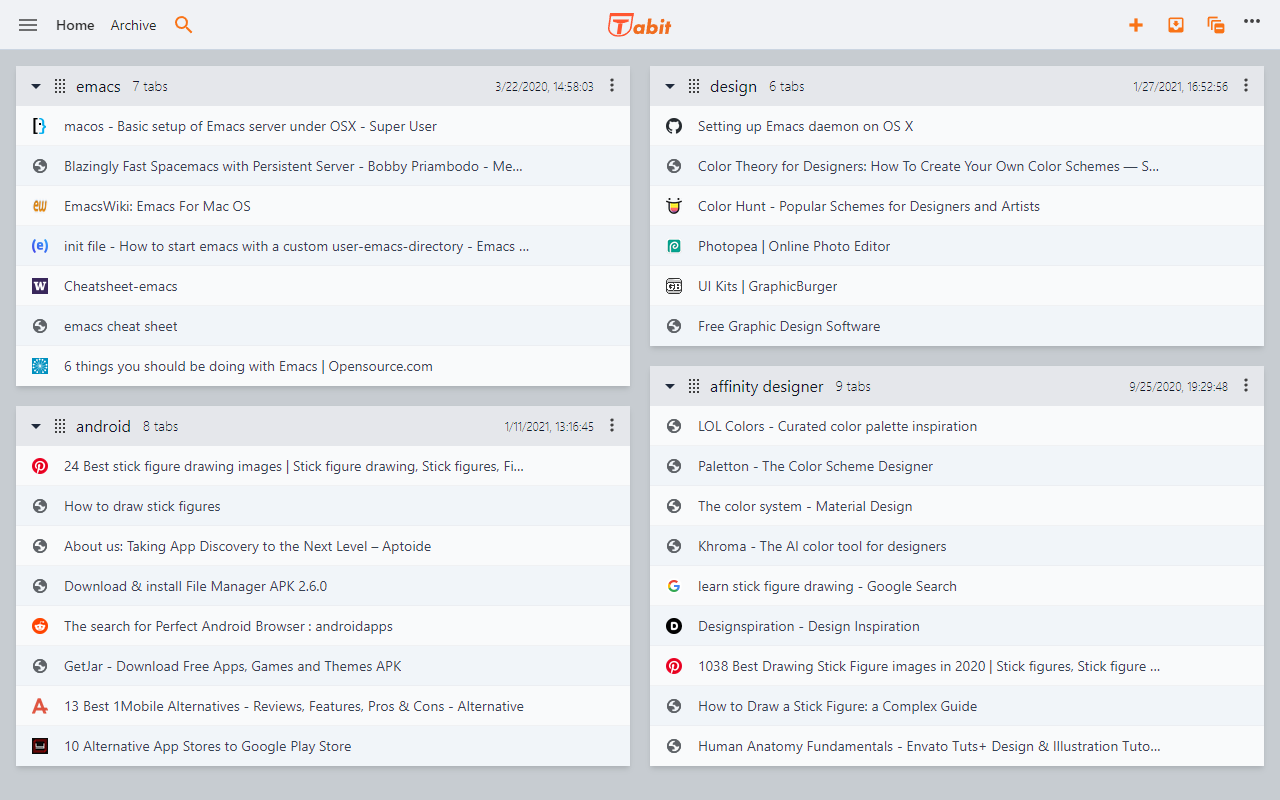Grab the drag handle of android group

(60, 426)
